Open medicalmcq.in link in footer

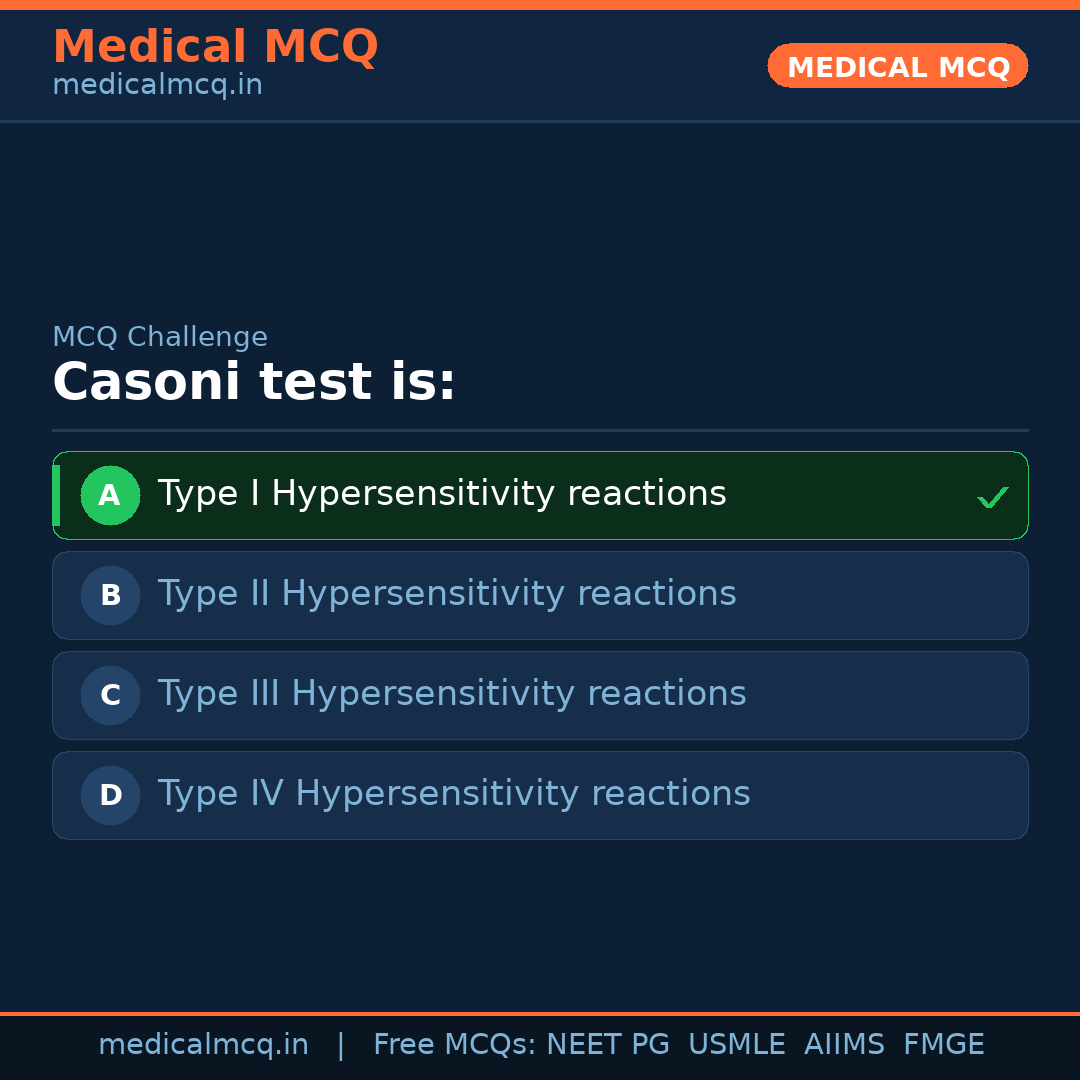(x=203, y=1045)
